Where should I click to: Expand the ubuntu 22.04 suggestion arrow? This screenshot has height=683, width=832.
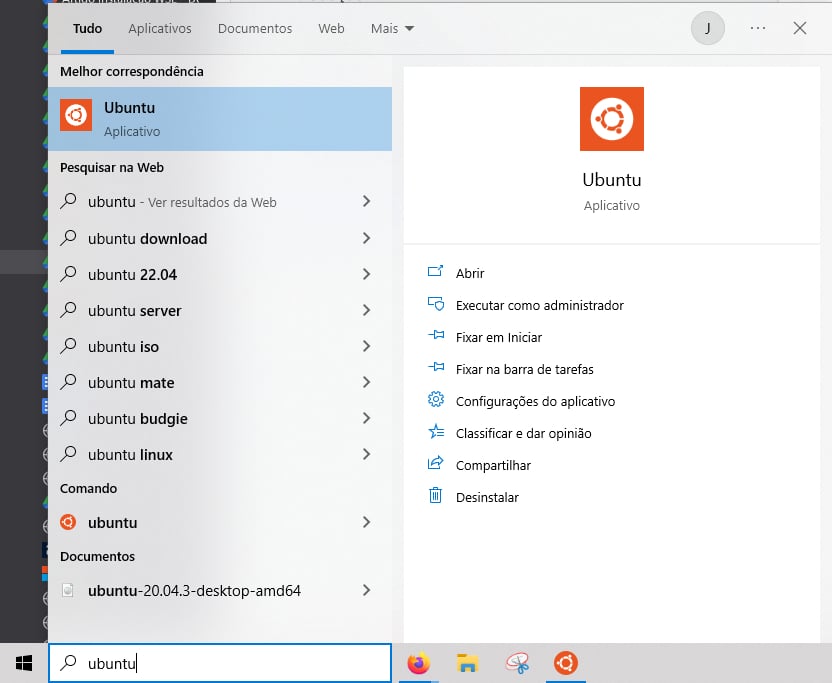pyautogui.click(x=366, y=274)
